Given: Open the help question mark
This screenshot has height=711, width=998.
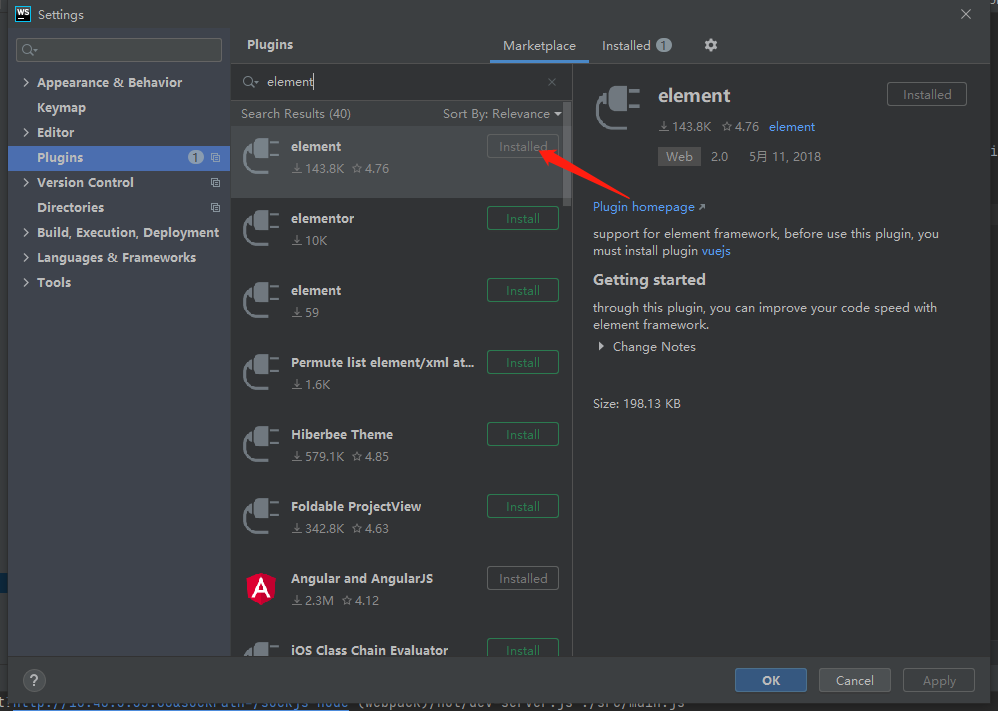Looking at the screenshot, I should point(34,680).
